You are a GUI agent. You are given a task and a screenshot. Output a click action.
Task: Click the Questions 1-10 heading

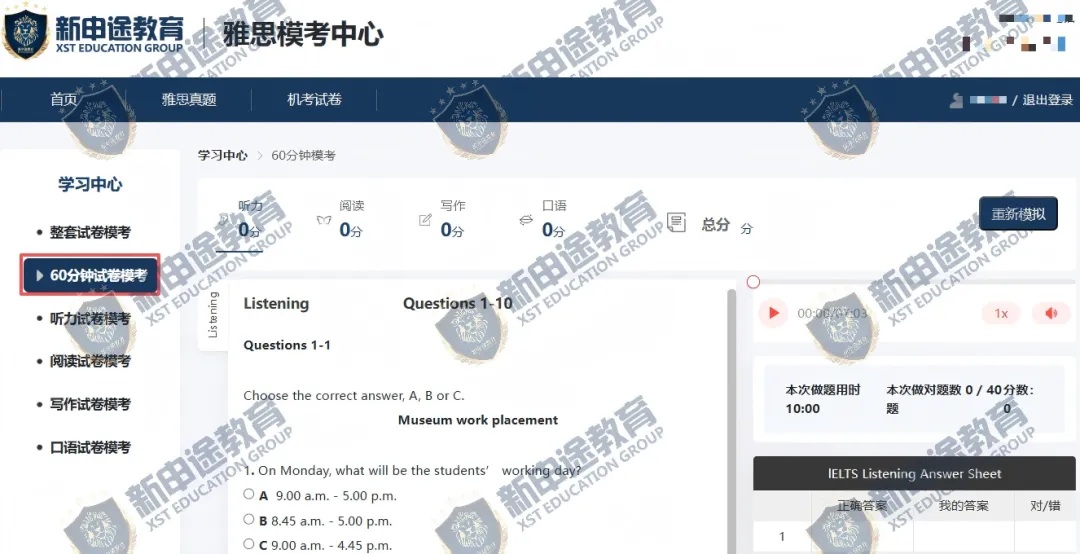[457, 304]
